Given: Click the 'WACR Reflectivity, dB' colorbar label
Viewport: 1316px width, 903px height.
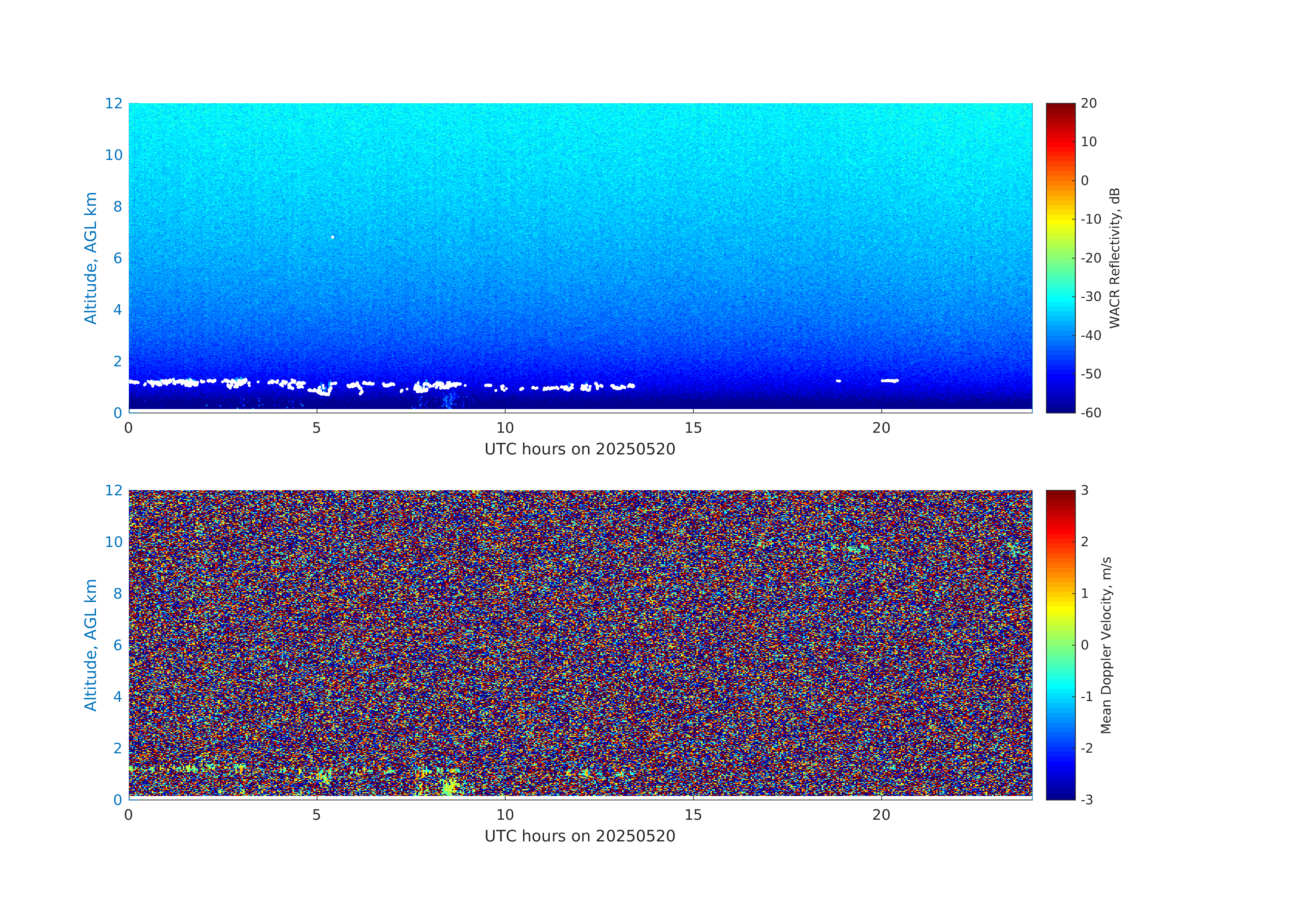Looking at the screenshot, I should 1114,258.
